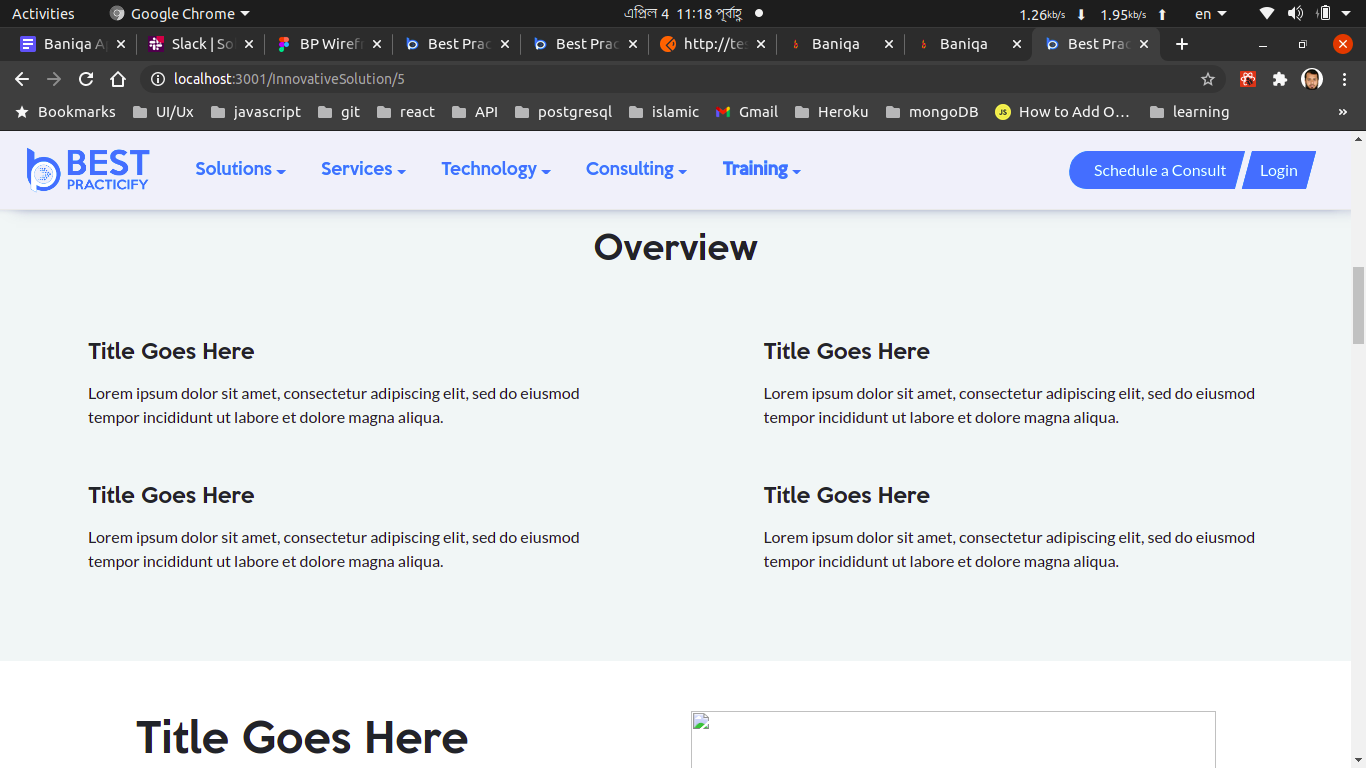The width and height of the screenshot is (1366, 768).
Task: Click the Schedule a Consult button
Action: point(1158,170)
